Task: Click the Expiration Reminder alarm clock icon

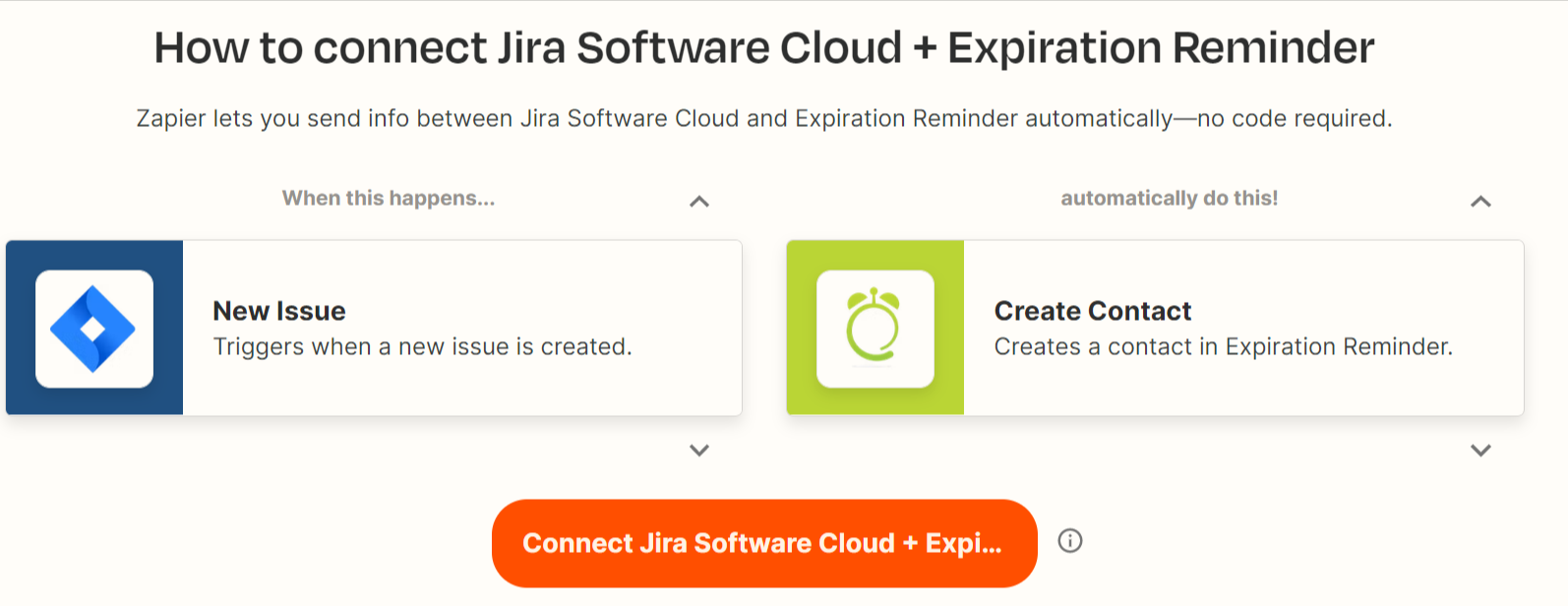Action: [x=874, y=327]
